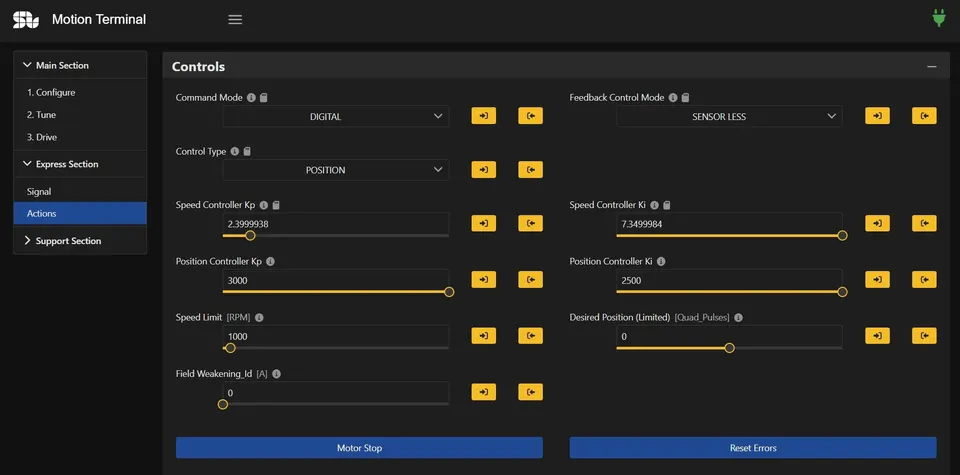Click the left-arrow read icon for Speed Controller Ki
Image resolution: width=960 pixels, height=475 pixels.
coord(924,223)
